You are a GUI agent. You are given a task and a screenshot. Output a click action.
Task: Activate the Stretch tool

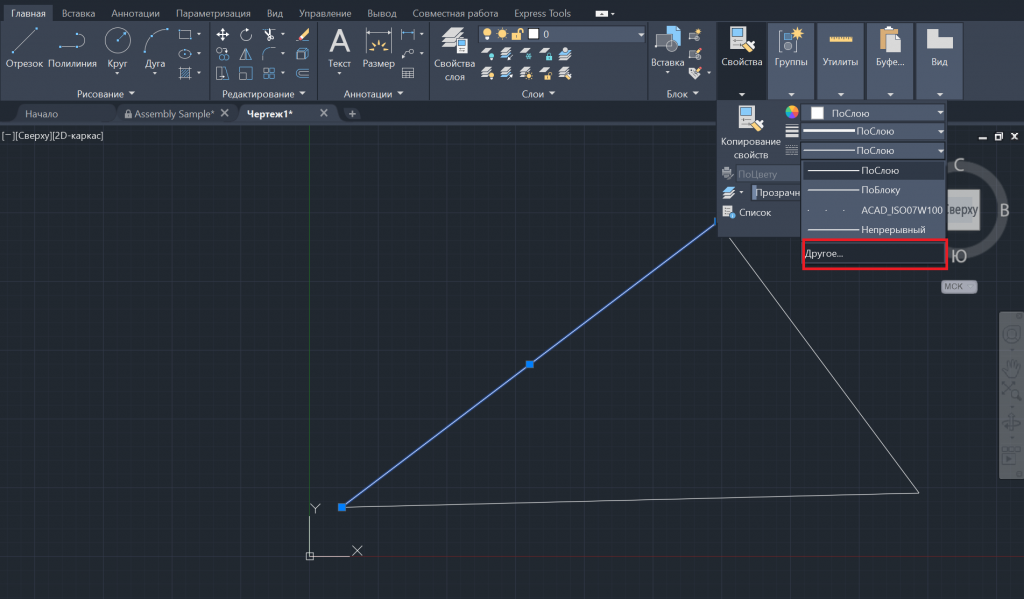[223, 73]
